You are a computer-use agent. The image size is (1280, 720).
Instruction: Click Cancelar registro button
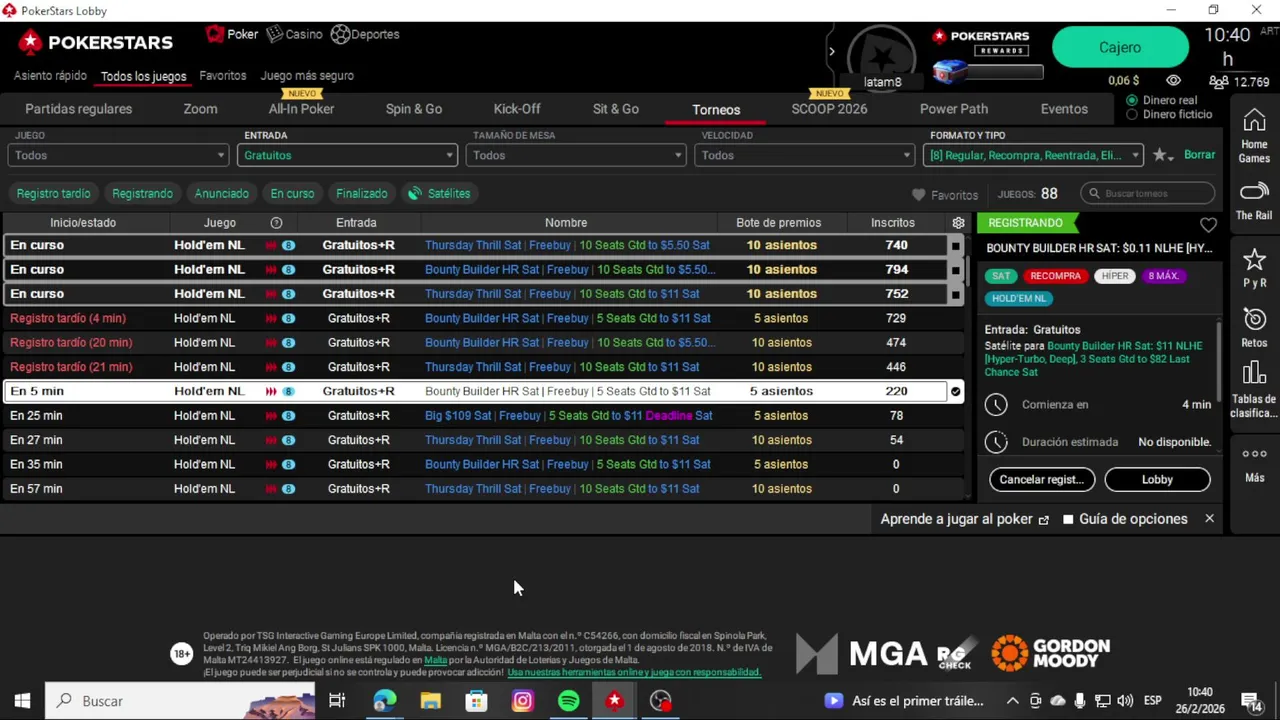pos(1042,480)
